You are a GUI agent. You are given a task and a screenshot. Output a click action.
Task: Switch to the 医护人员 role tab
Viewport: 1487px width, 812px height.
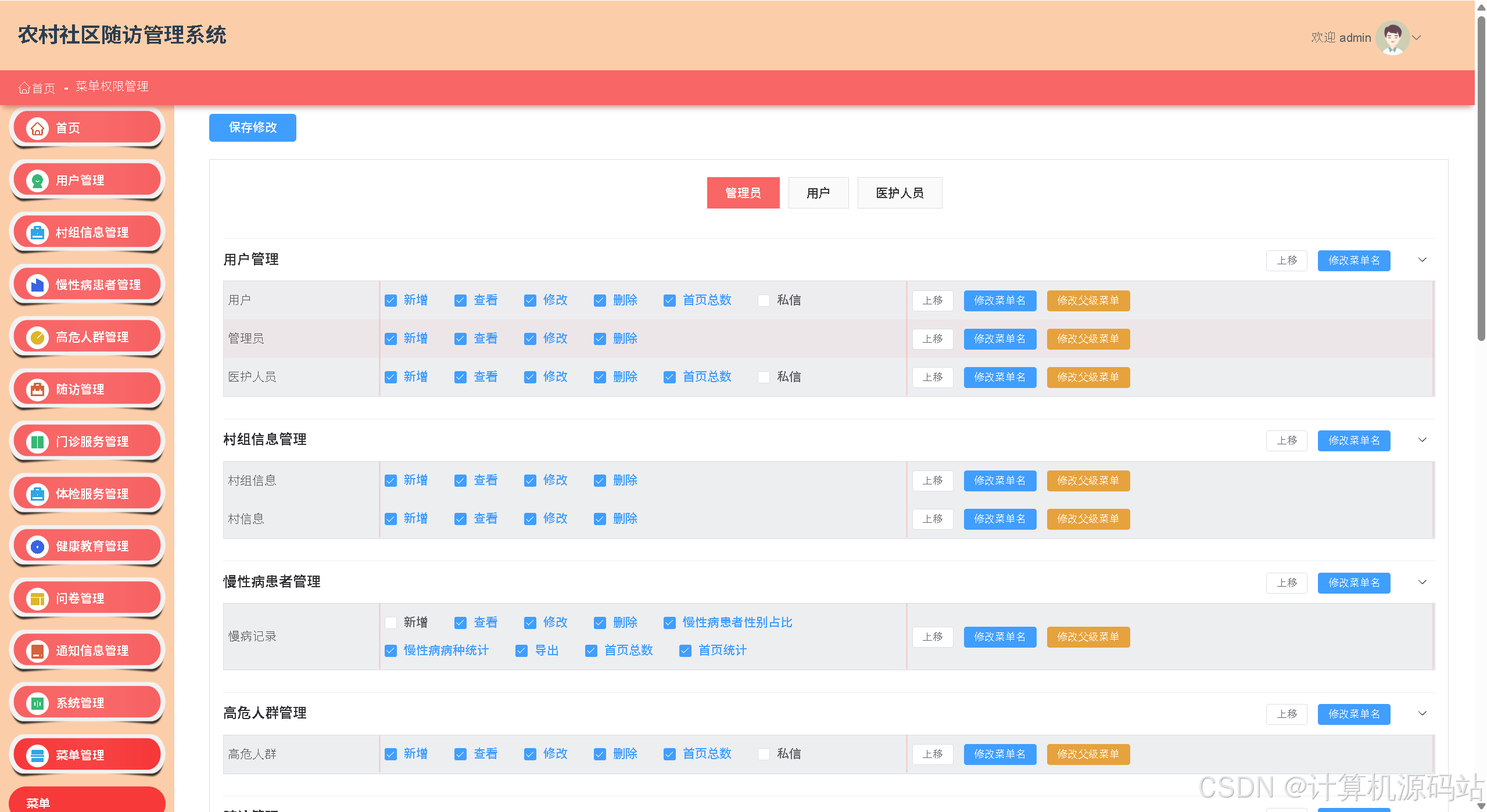tap(900, 193)
